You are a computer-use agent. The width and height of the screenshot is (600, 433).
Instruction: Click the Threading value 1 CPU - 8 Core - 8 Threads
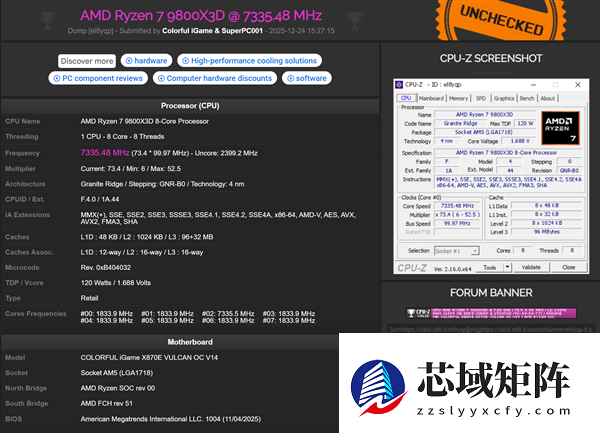tap(122, 137)
